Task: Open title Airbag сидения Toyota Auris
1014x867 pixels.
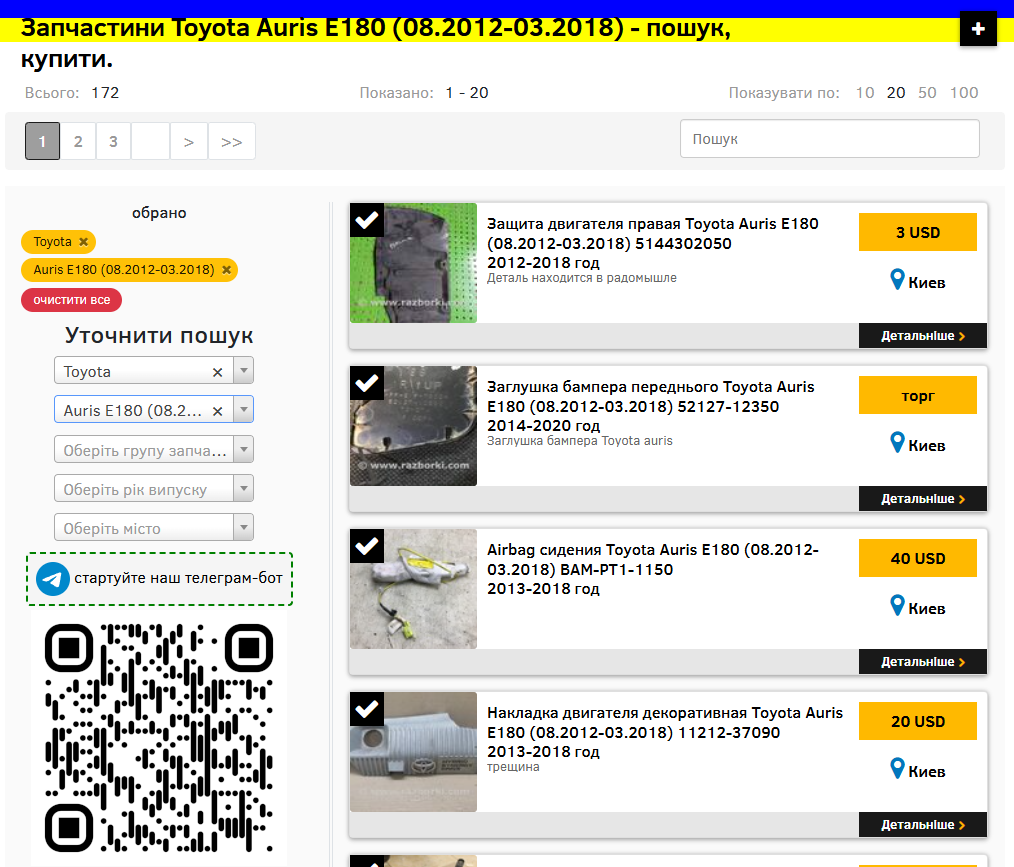Action: (x=653, y=569)
